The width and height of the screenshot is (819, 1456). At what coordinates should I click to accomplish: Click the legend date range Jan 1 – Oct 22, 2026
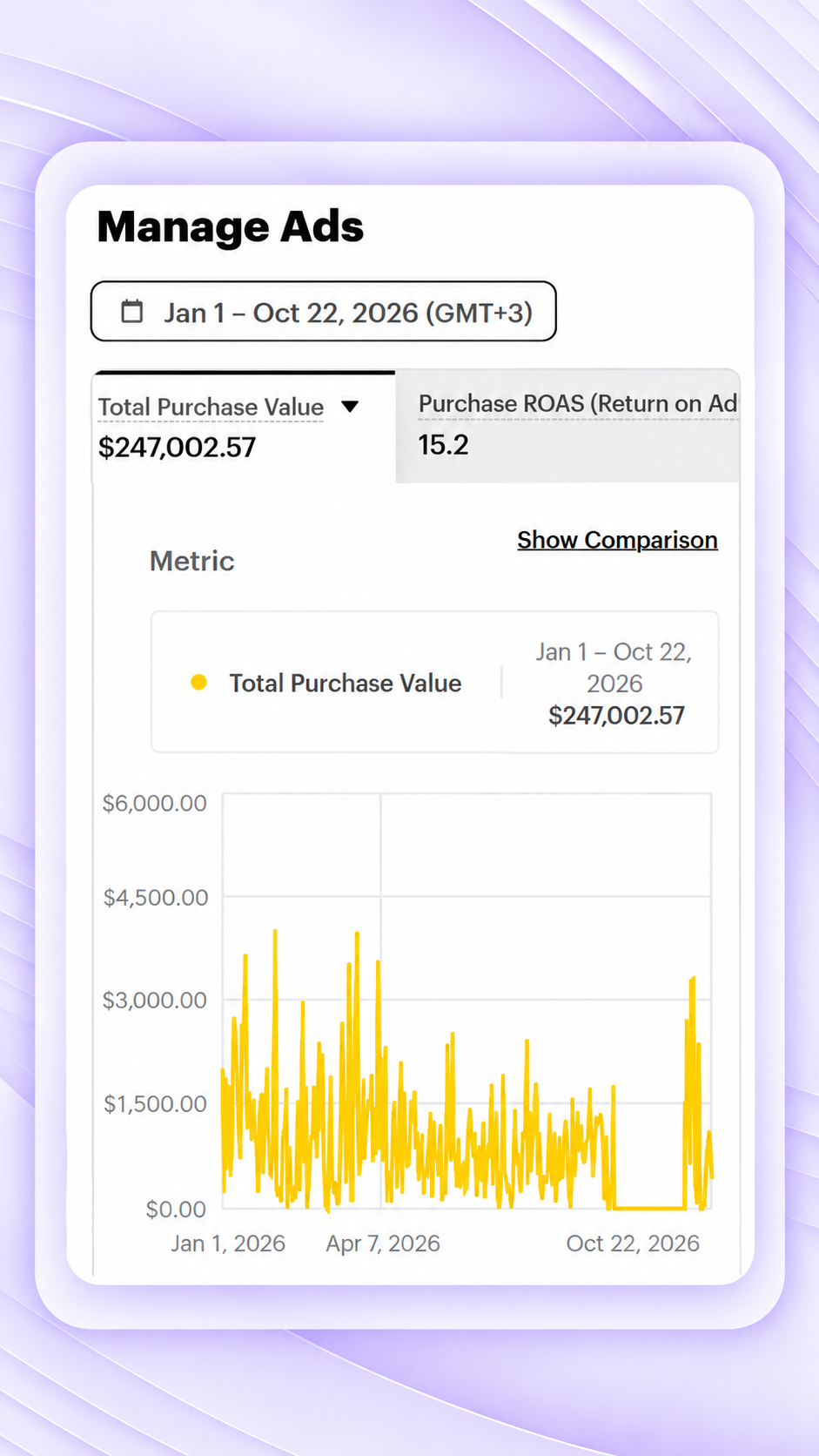point(614,668)
